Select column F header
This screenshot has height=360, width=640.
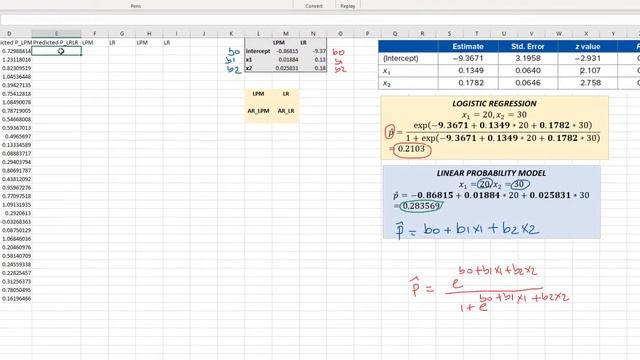(x=95, y=33)
